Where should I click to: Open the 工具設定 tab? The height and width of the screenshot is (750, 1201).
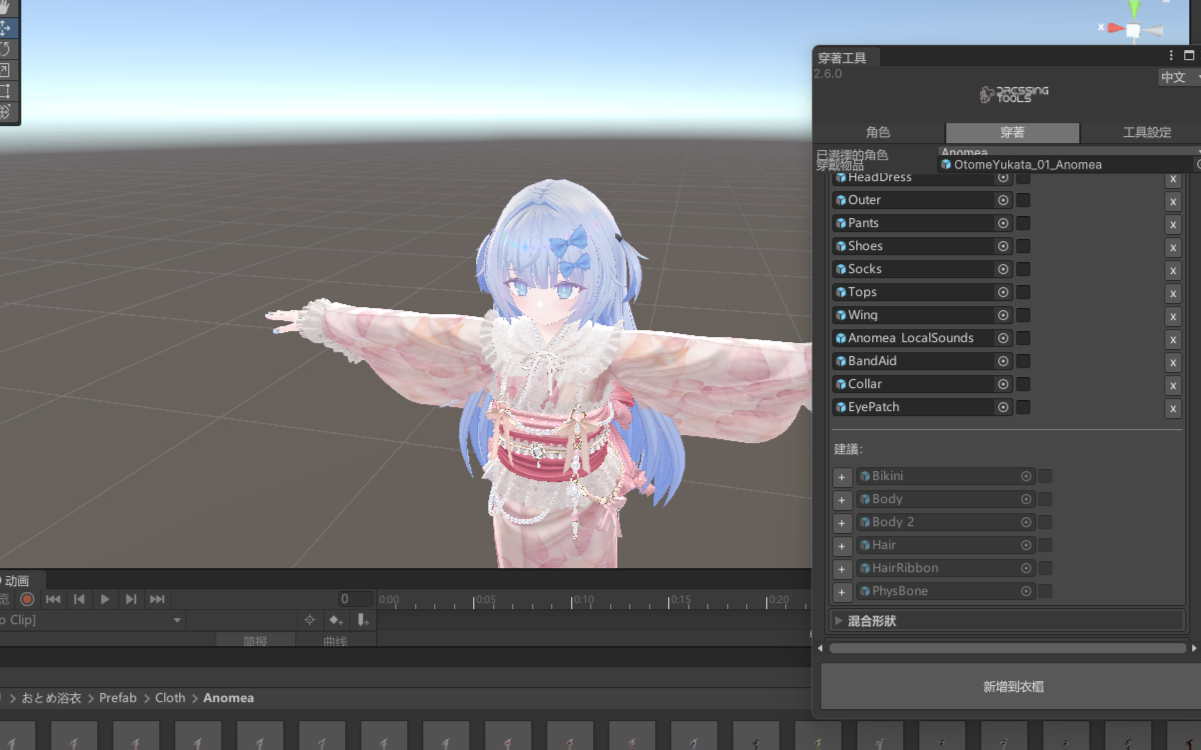tap(1146, 133)
